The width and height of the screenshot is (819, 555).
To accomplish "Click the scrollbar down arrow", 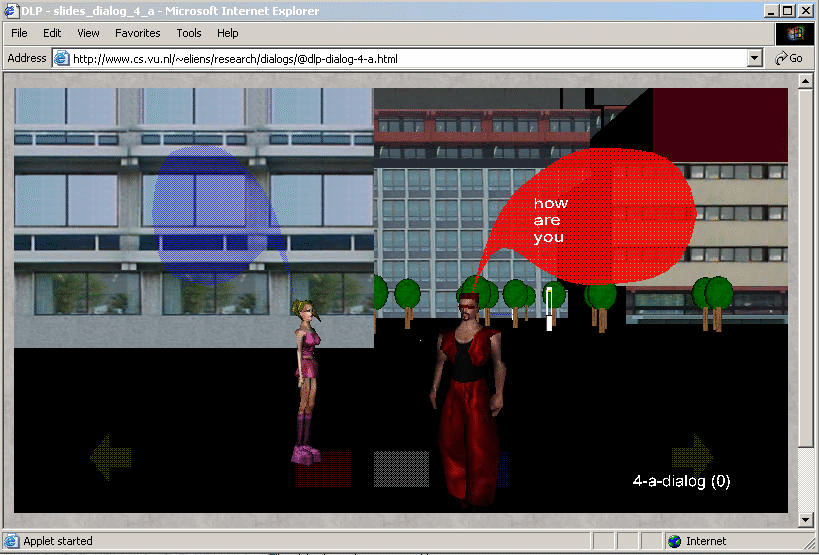I will [806, 519].
